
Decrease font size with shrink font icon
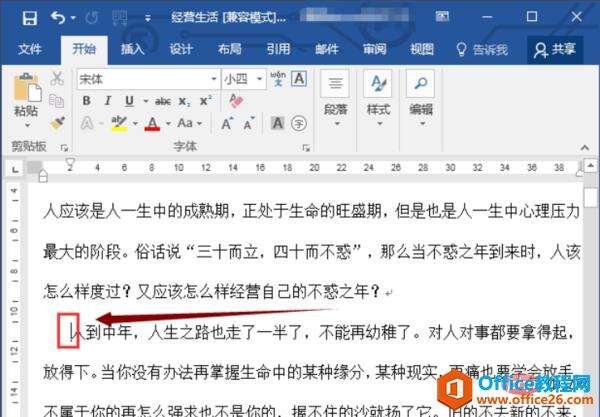coord(249,123)
